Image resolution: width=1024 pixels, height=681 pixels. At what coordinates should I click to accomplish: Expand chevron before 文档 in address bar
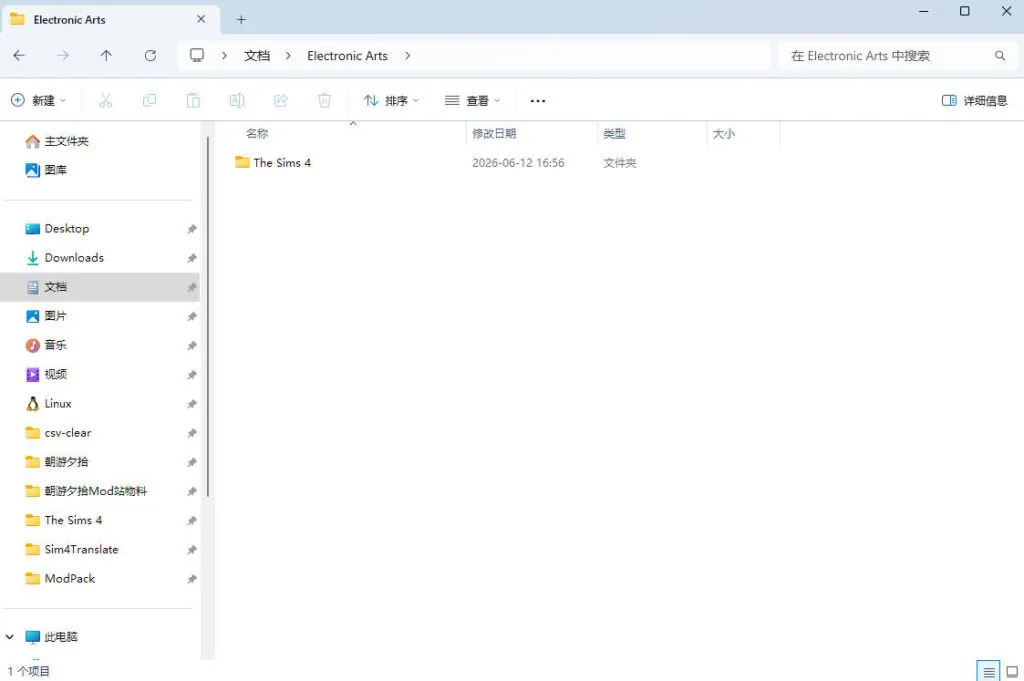(224, 55)
